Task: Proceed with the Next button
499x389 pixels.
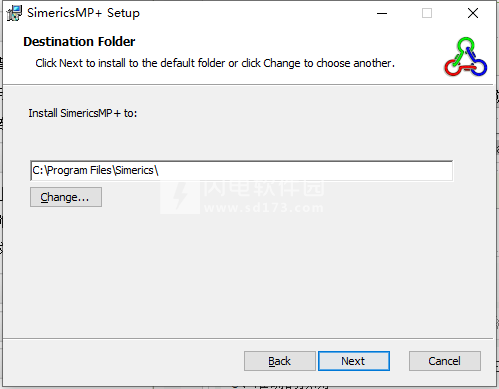Action: (x=354, y=361)
